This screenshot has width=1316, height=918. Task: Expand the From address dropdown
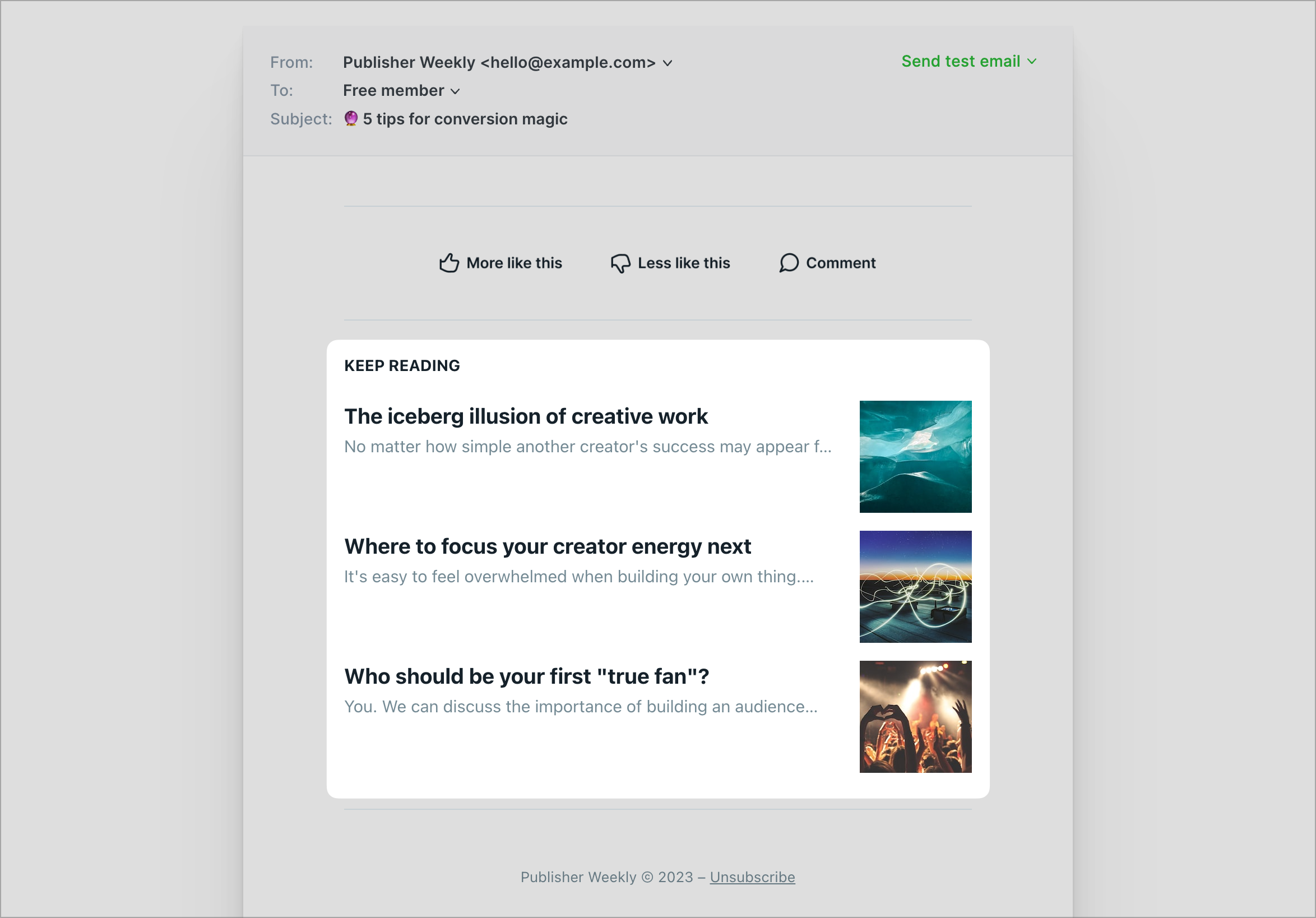[669, 62]
